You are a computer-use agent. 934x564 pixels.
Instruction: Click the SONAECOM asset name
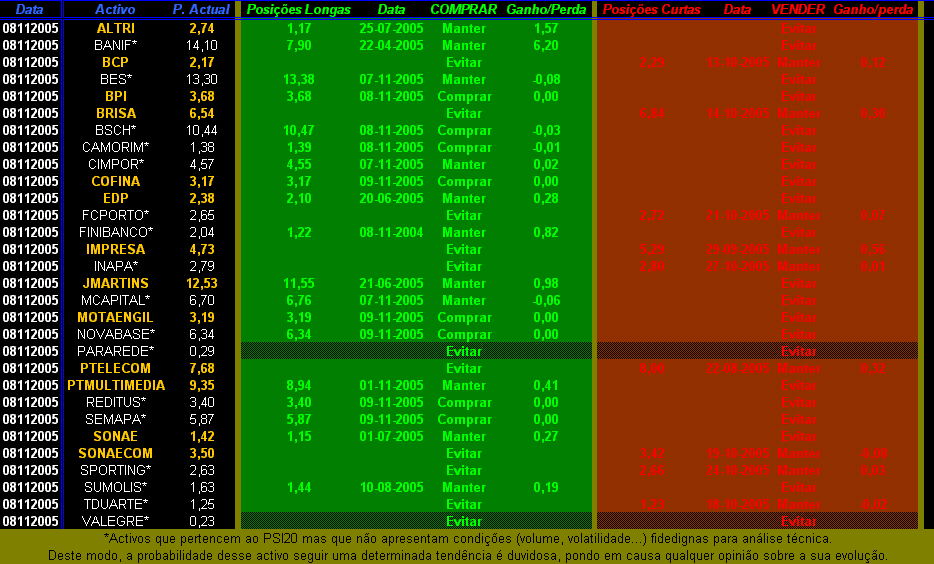click(x=116, y=453)
